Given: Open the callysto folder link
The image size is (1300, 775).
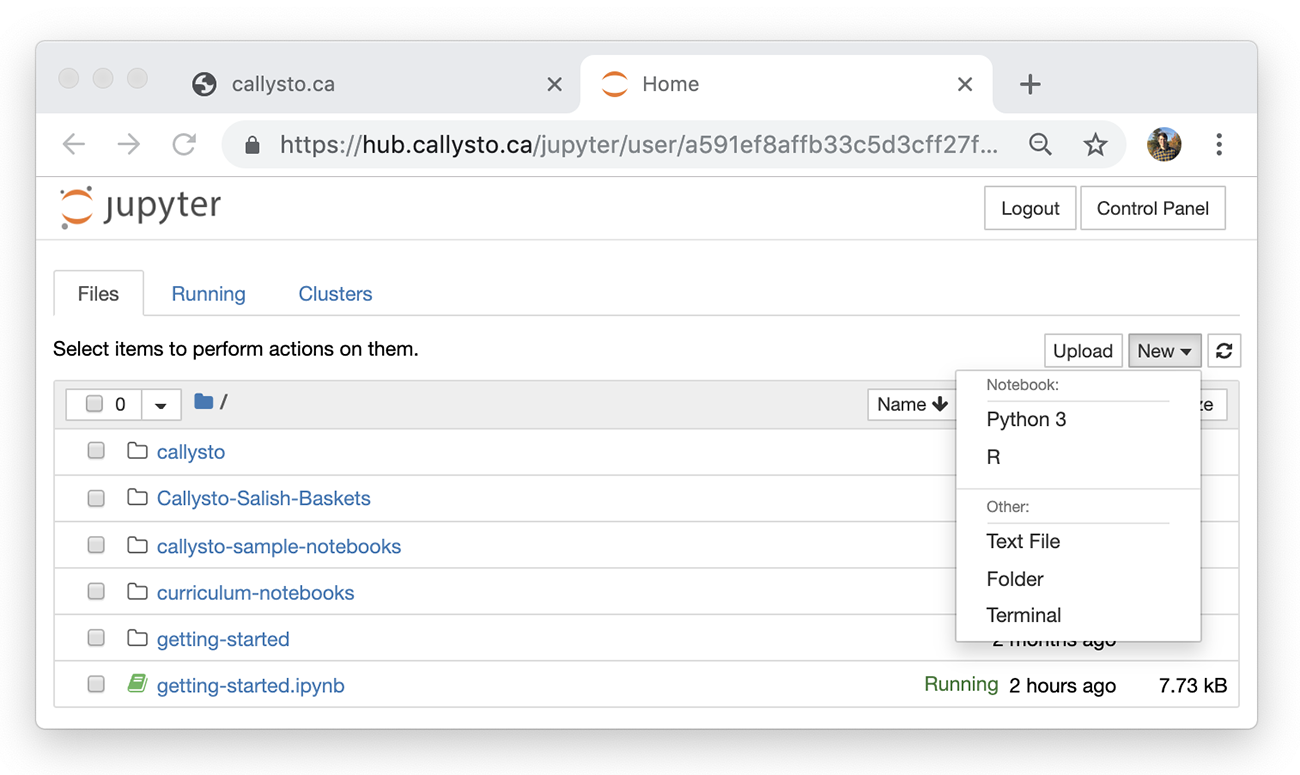Looking at the screenshot, I should click(191, 452).
